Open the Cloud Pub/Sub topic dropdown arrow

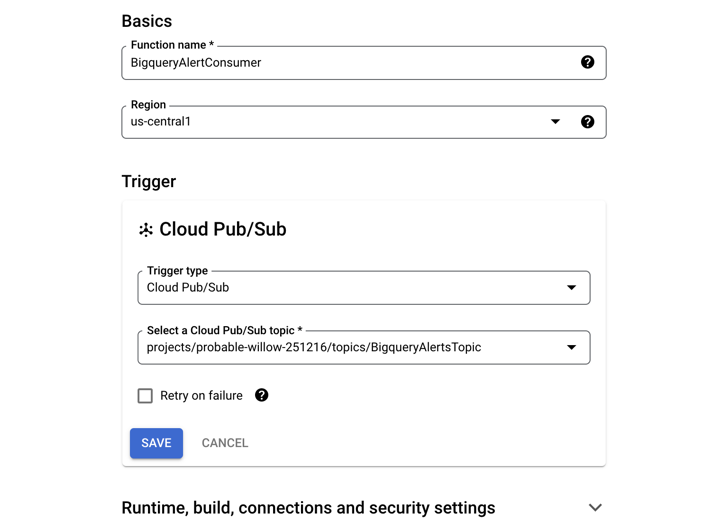tap(571, 348)
